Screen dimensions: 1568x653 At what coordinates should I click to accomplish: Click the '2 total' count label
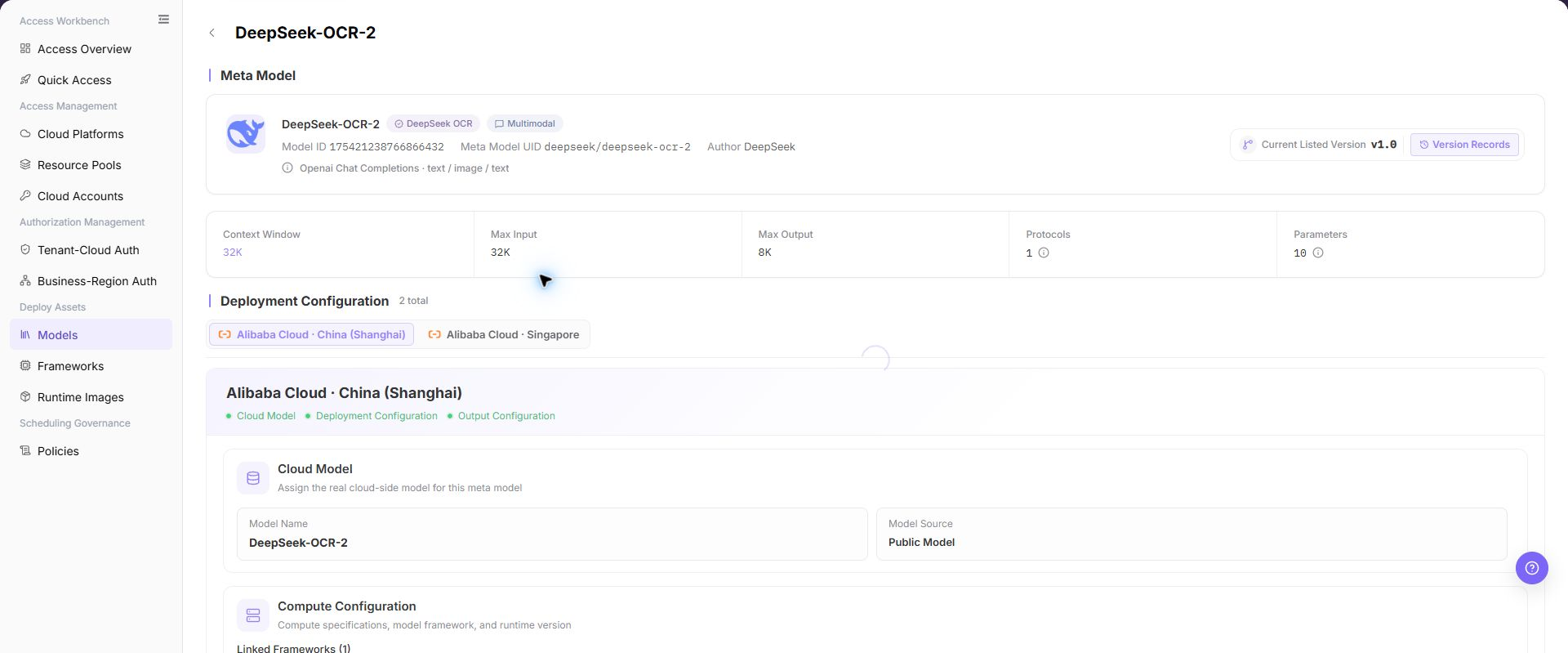click(413, 301)
